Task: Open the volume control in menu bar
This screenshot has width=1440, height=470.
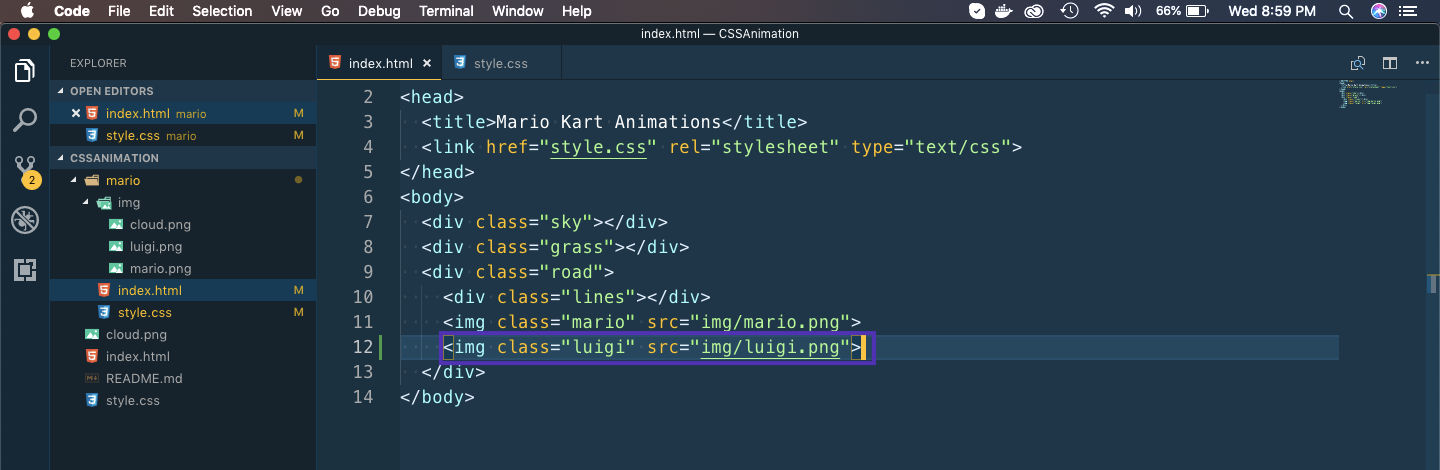Action: coord(1133,11)
